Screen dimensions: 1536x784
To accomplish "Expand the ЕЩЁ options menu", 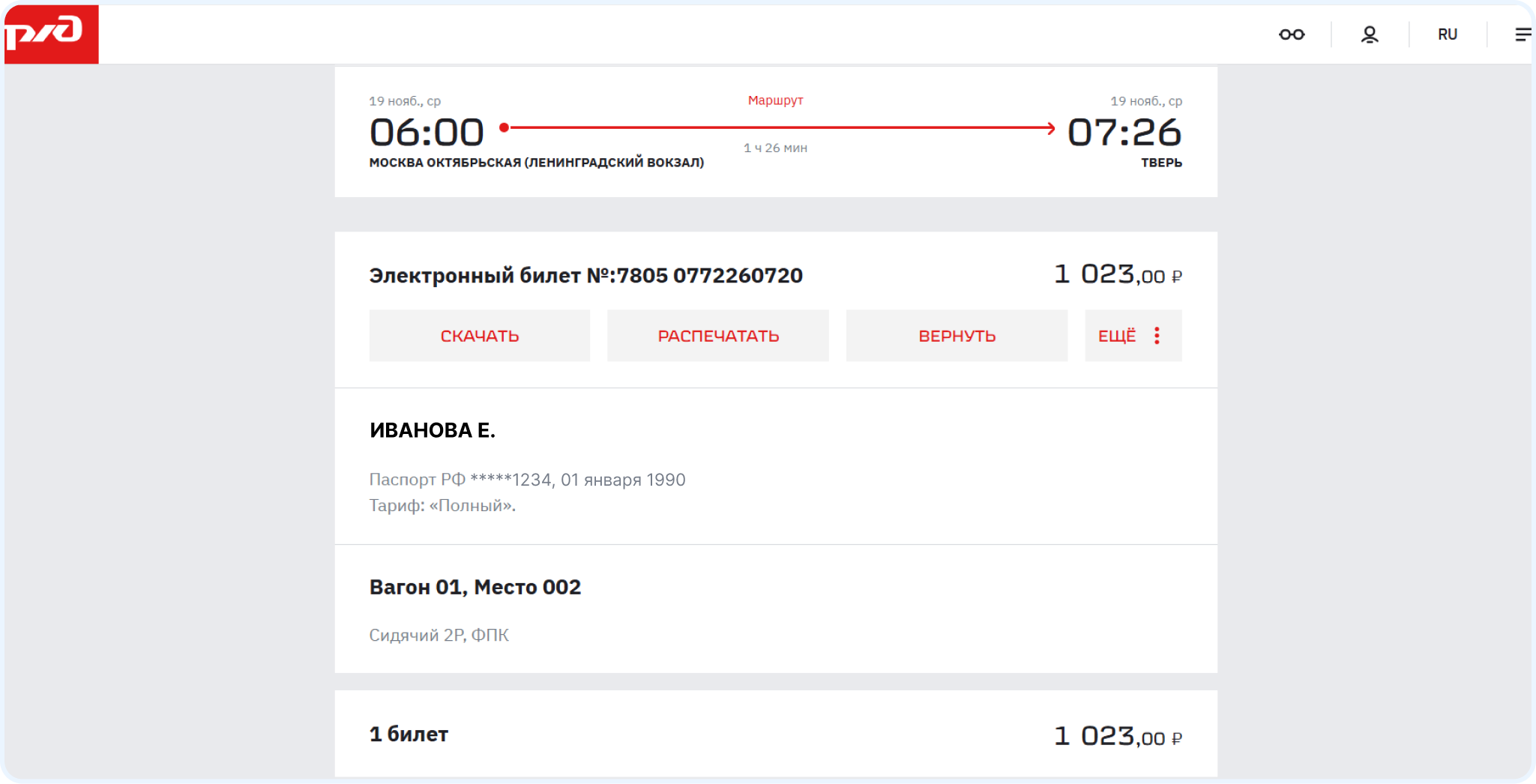I will pos(1118,336).
